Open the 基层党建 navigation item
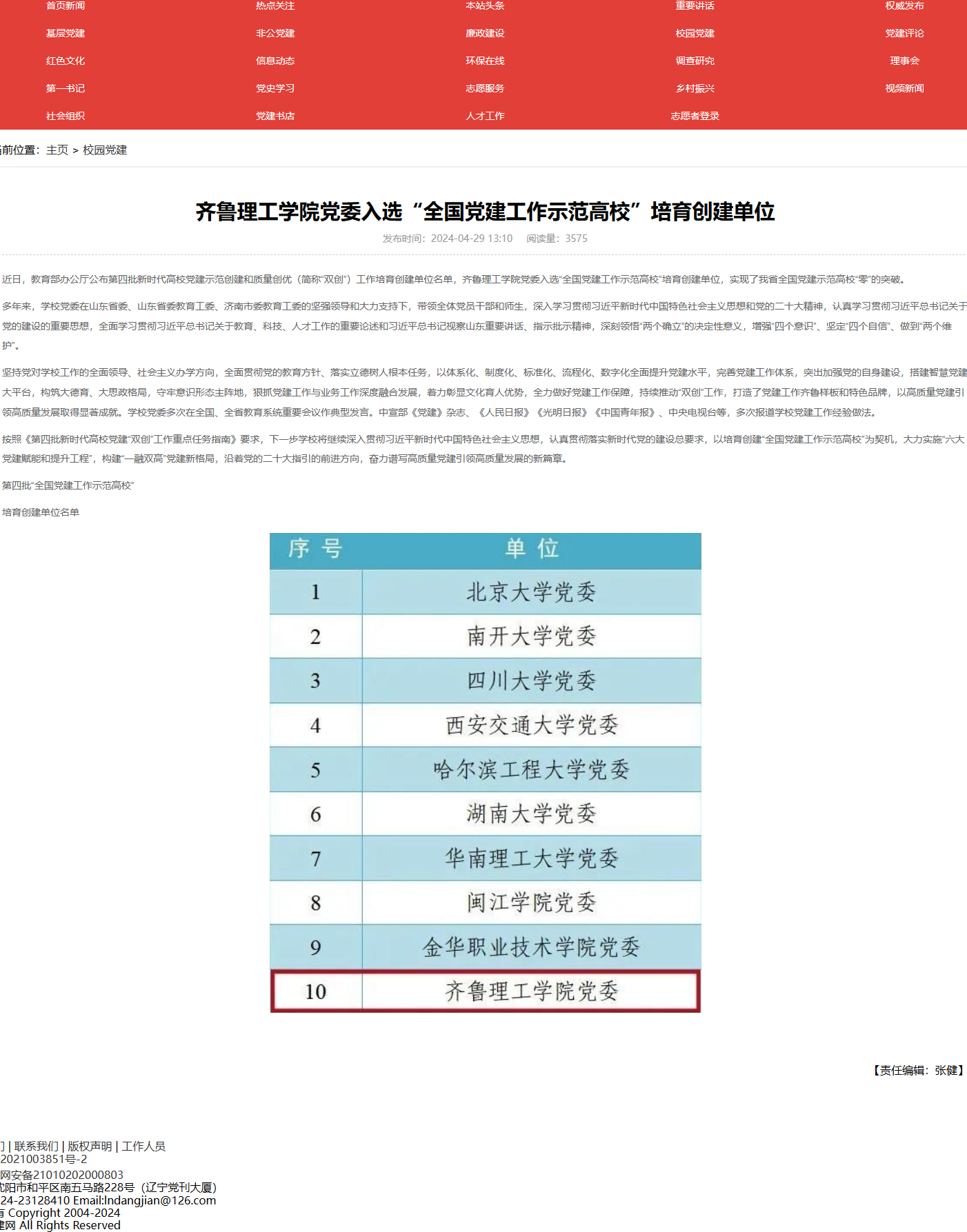Viewport: 967px width, 1232px height. click(66, 33)
